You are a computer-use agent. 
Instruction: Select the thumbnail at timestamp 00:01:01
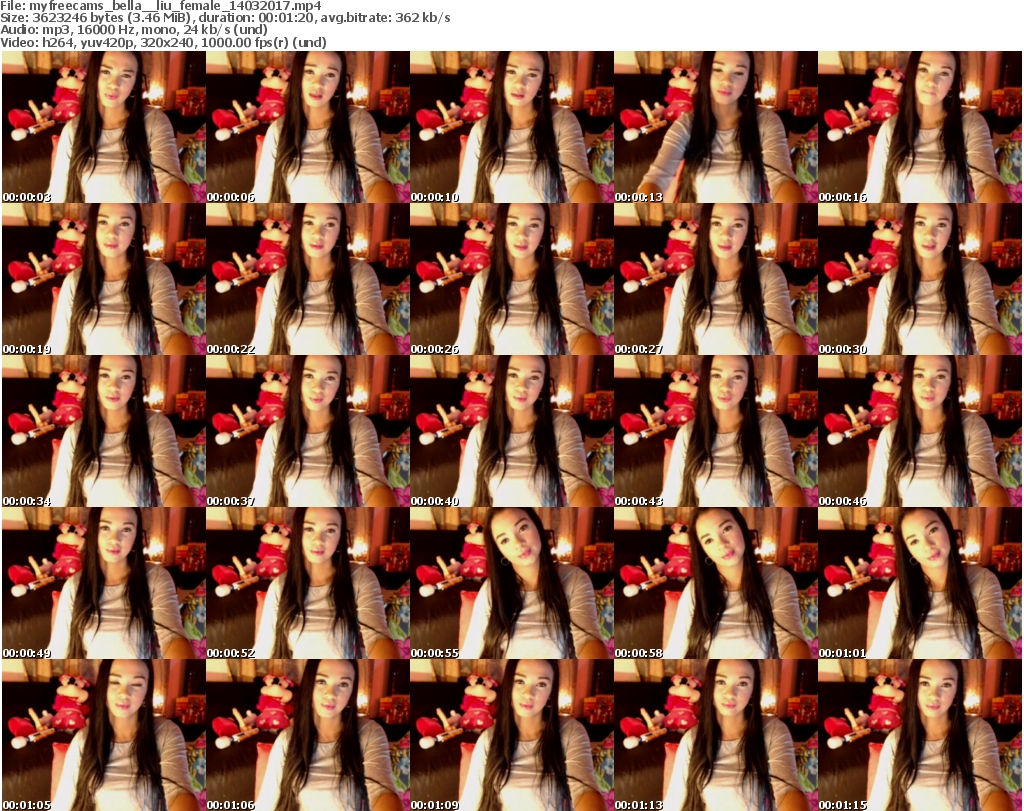click(920, 583)
